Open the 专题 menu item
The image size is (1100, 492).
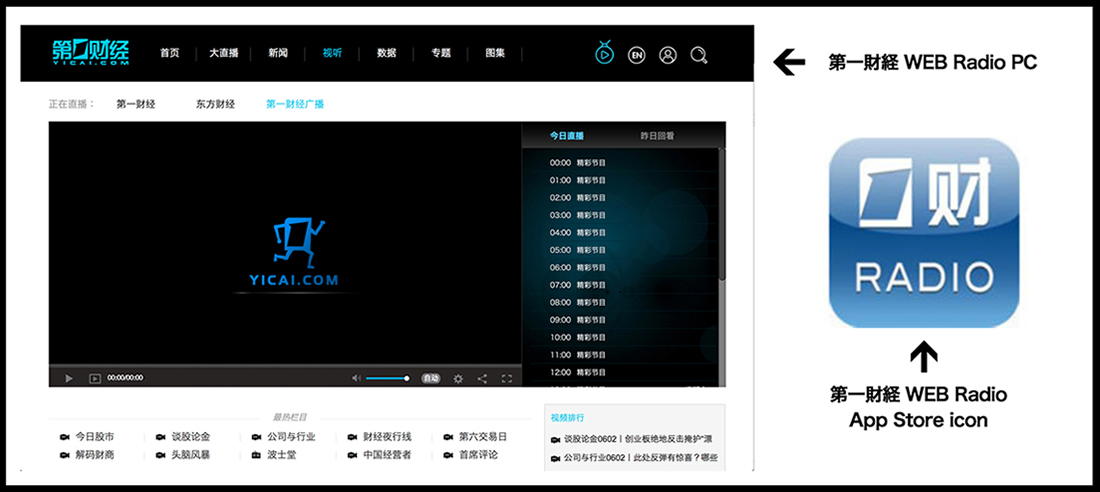coord(441,53)
